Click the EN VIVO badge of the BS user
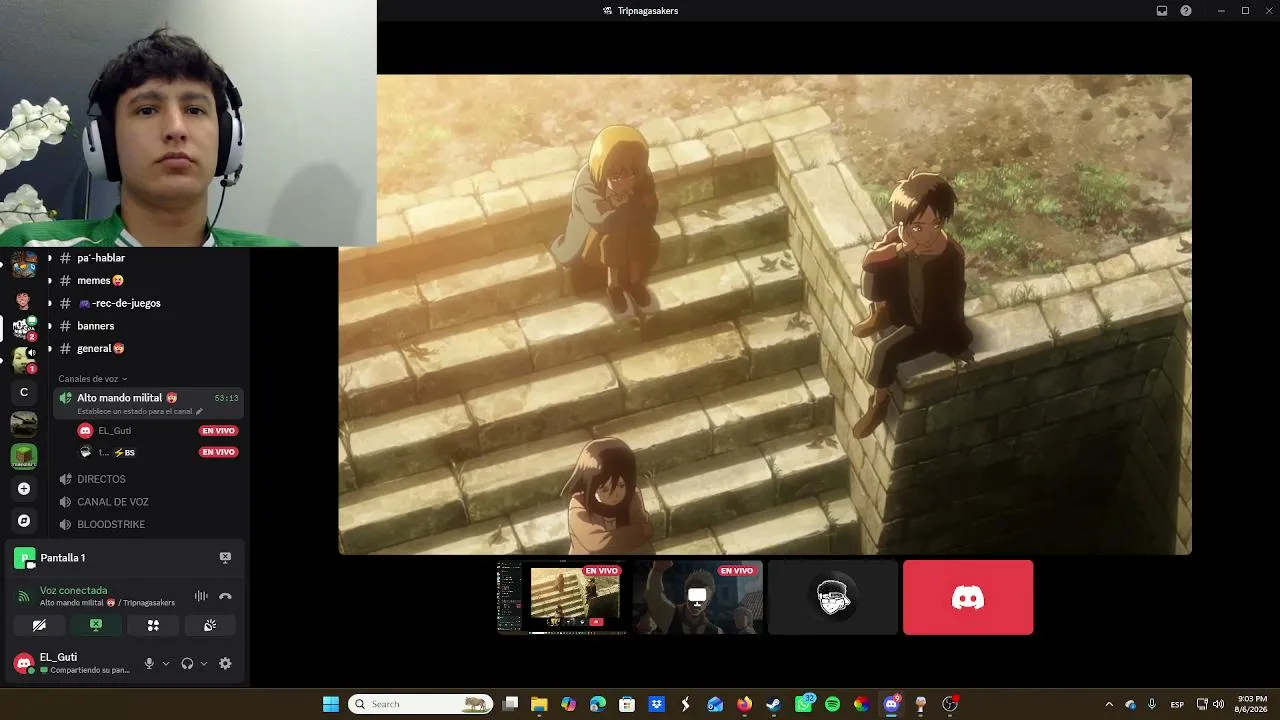1280x720 pixels. pyautogui.click(x=218, y=452)
